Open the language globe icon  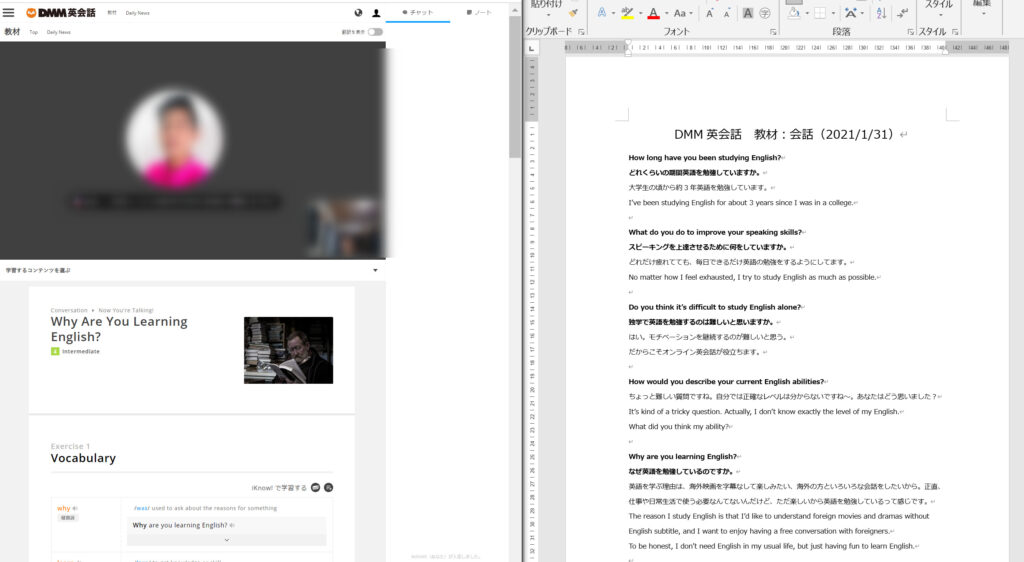pyautogui.click(x=358, y=12)
